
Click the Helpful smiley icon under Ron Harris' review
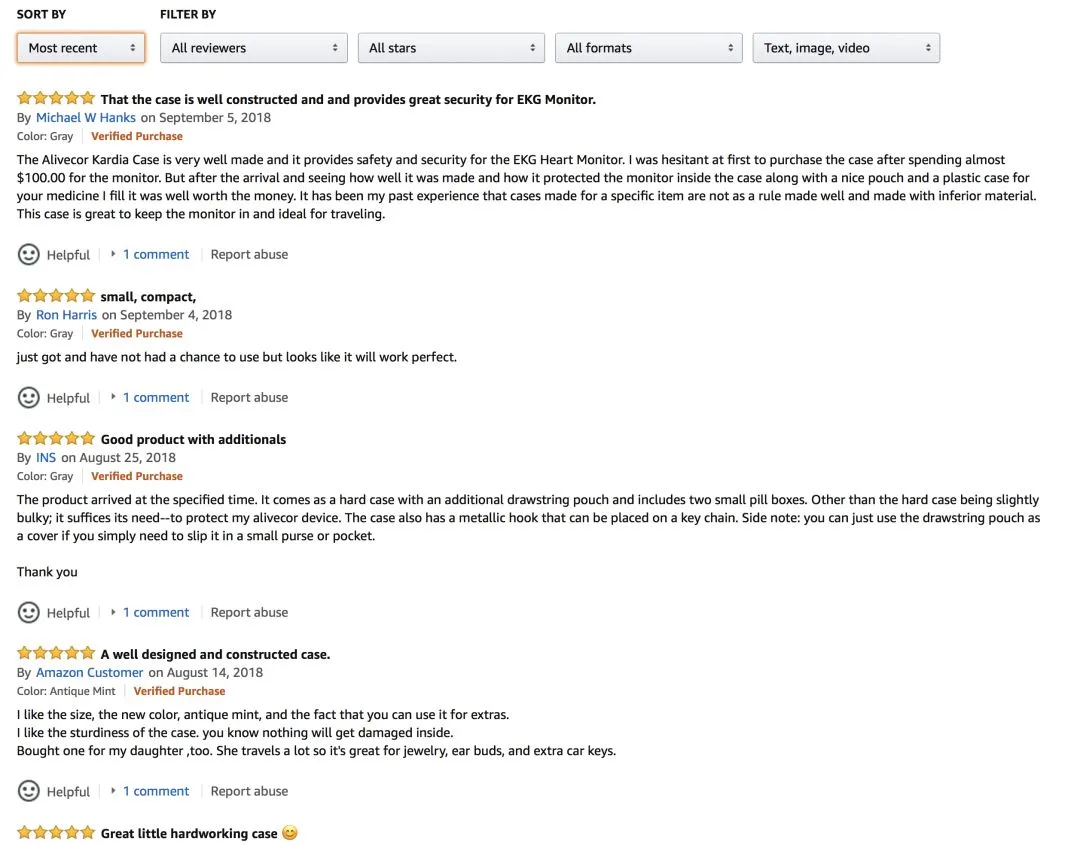[x=28, y=398]
